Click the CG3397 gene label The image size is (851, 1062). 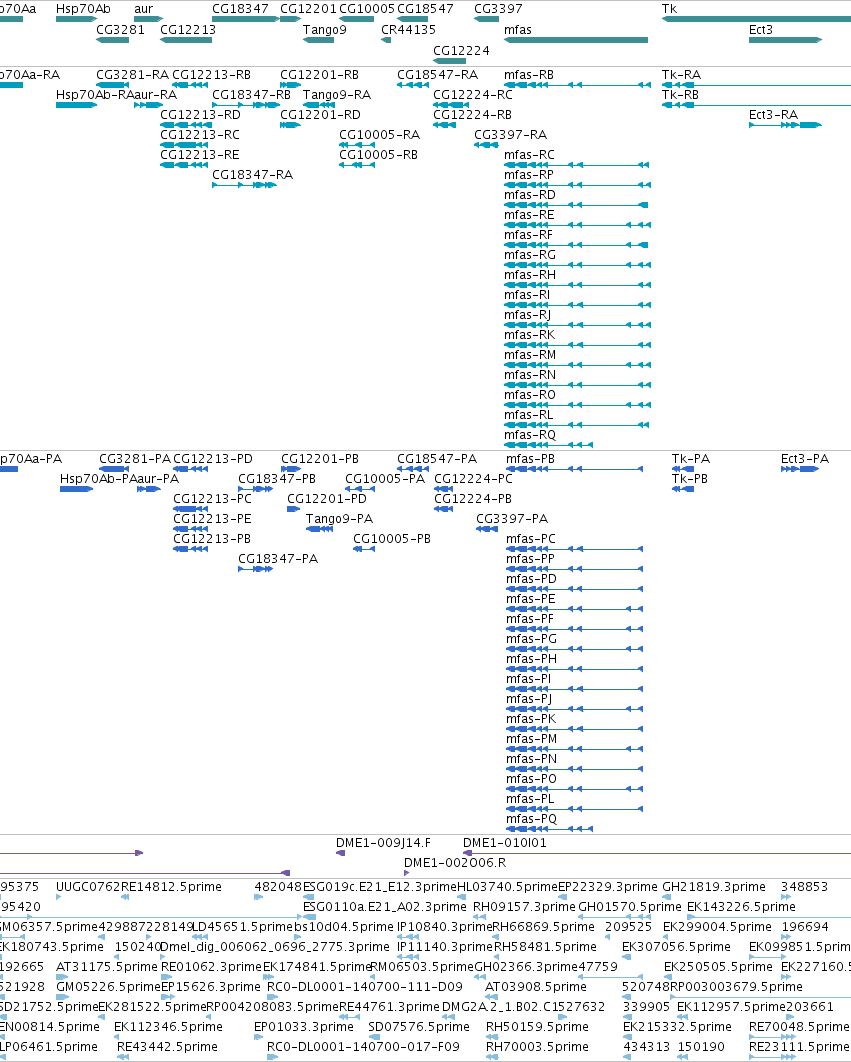tap(498, 9)
